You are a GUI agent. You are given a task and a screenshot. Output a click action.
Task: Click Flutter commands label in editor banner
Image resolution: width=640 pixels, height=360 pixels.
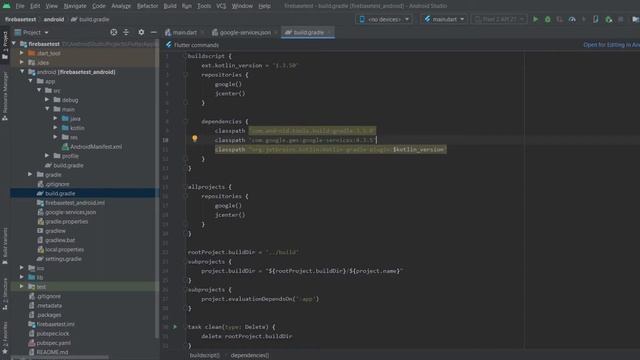196,45
